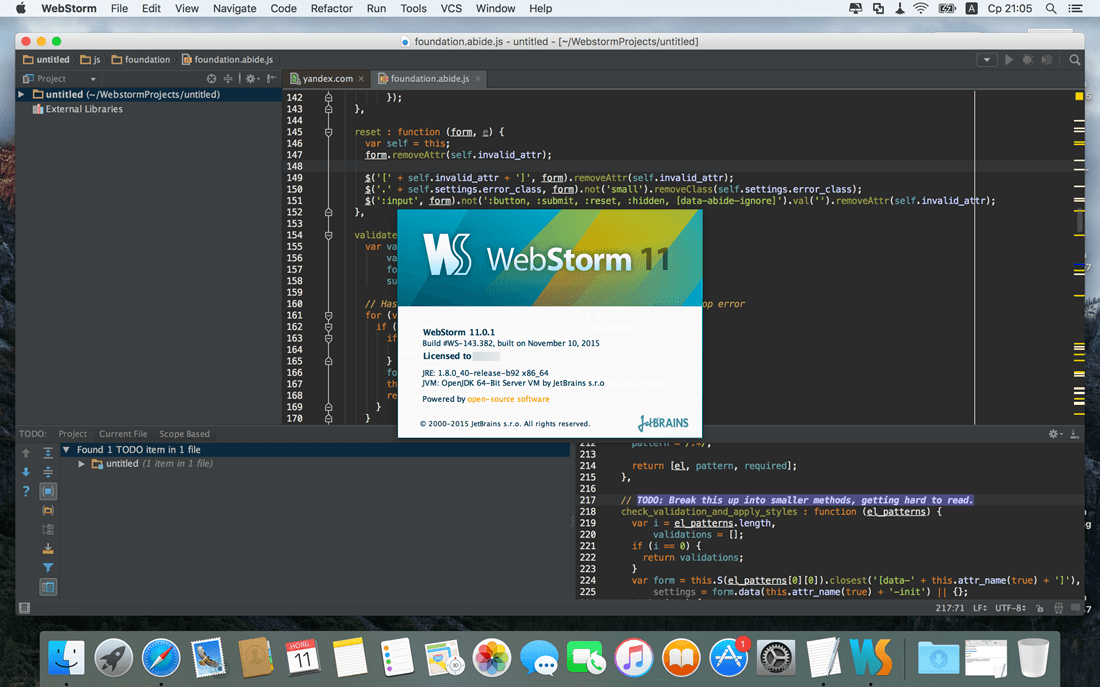This screenshot has width=1100, height=687.
Task: Toggle autoscroll to source in TODO panel
Action: pyautogui.click(x=47, y=491)
